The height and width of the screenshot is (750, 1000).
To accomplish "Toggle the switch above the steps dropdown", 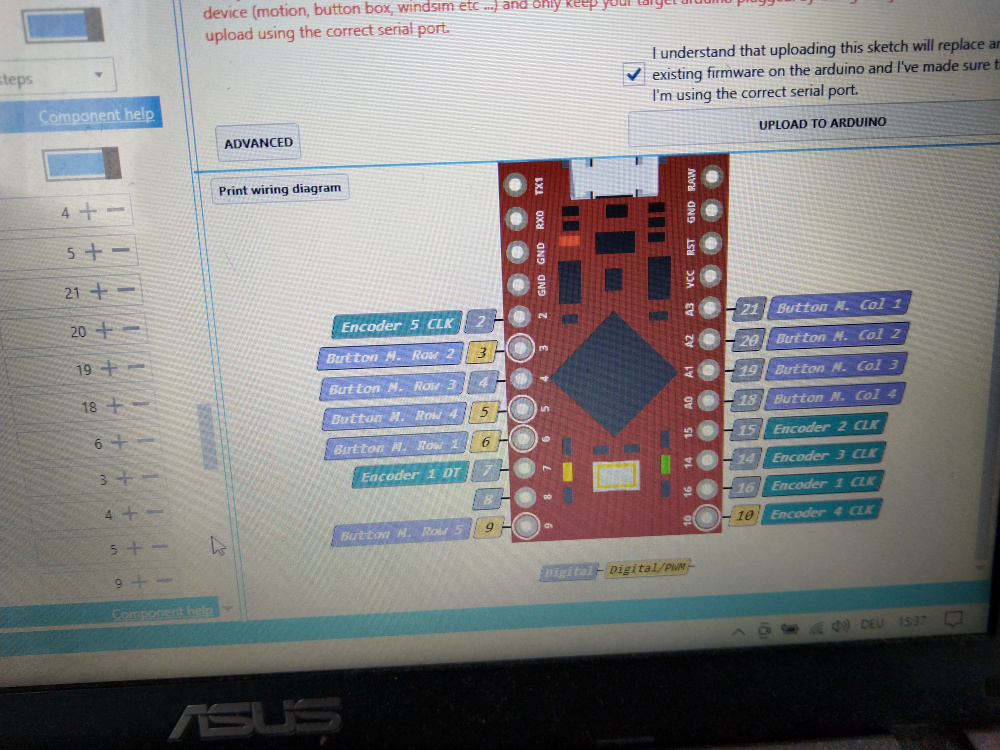I will click(x=63, y=25).
